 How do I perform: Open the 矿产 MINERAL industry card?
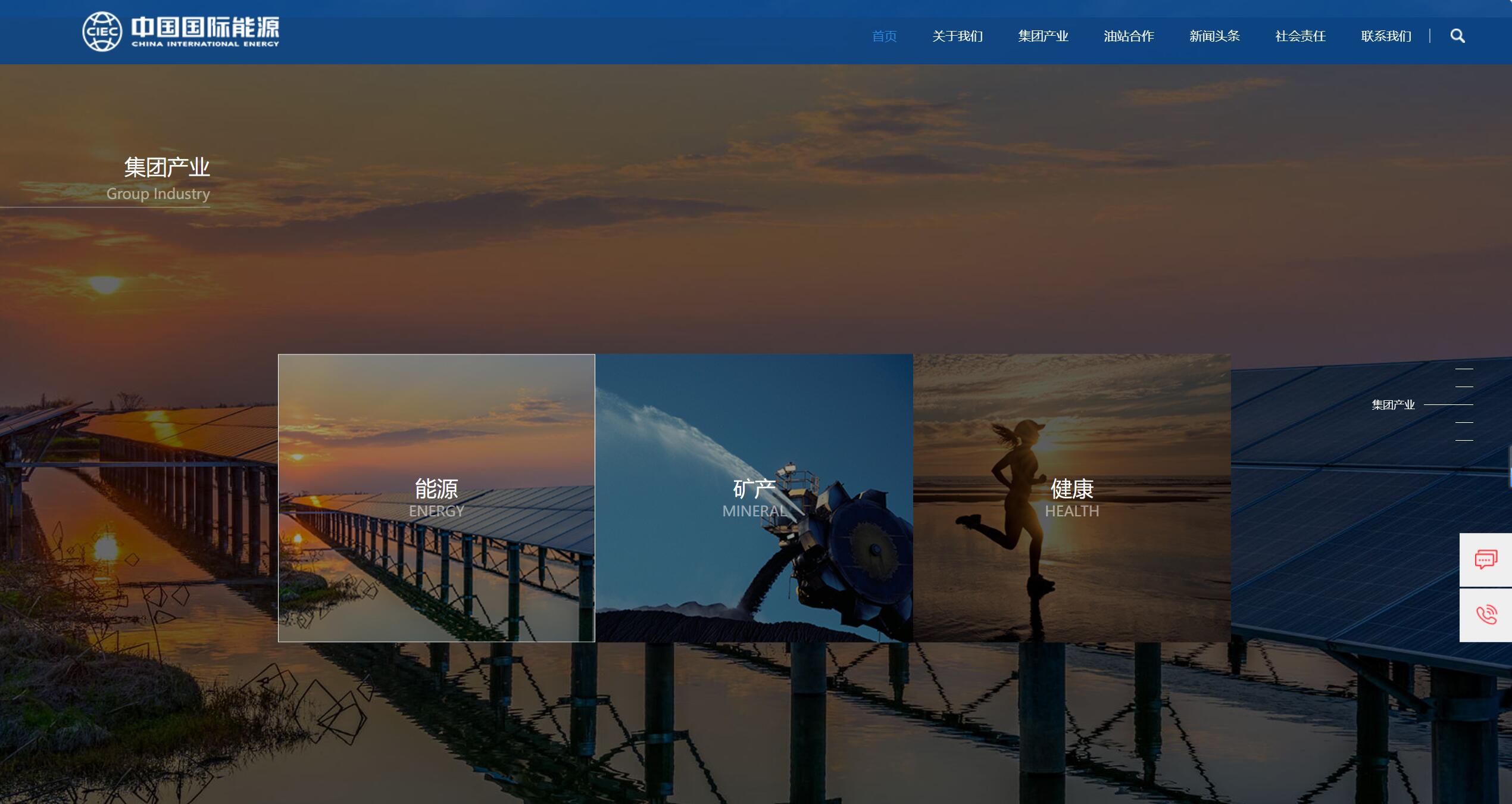click(754, 498)
